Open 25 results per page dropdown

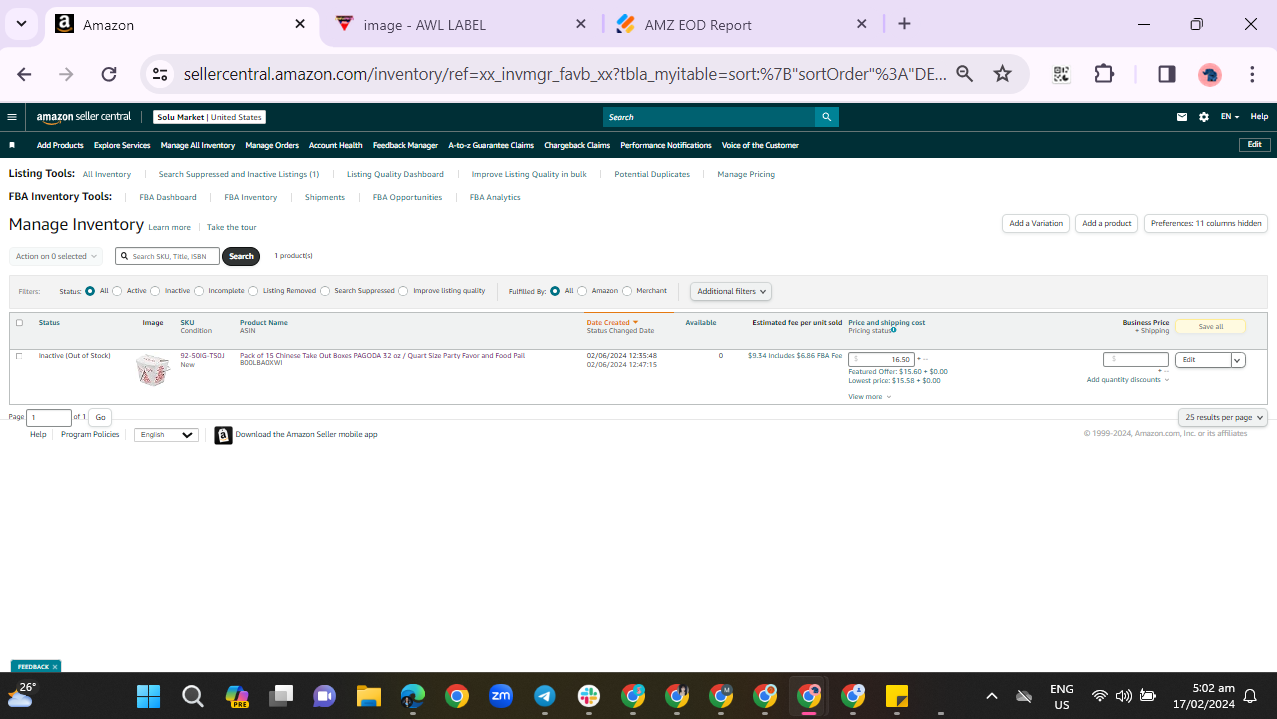click(x=1223, y=417)
